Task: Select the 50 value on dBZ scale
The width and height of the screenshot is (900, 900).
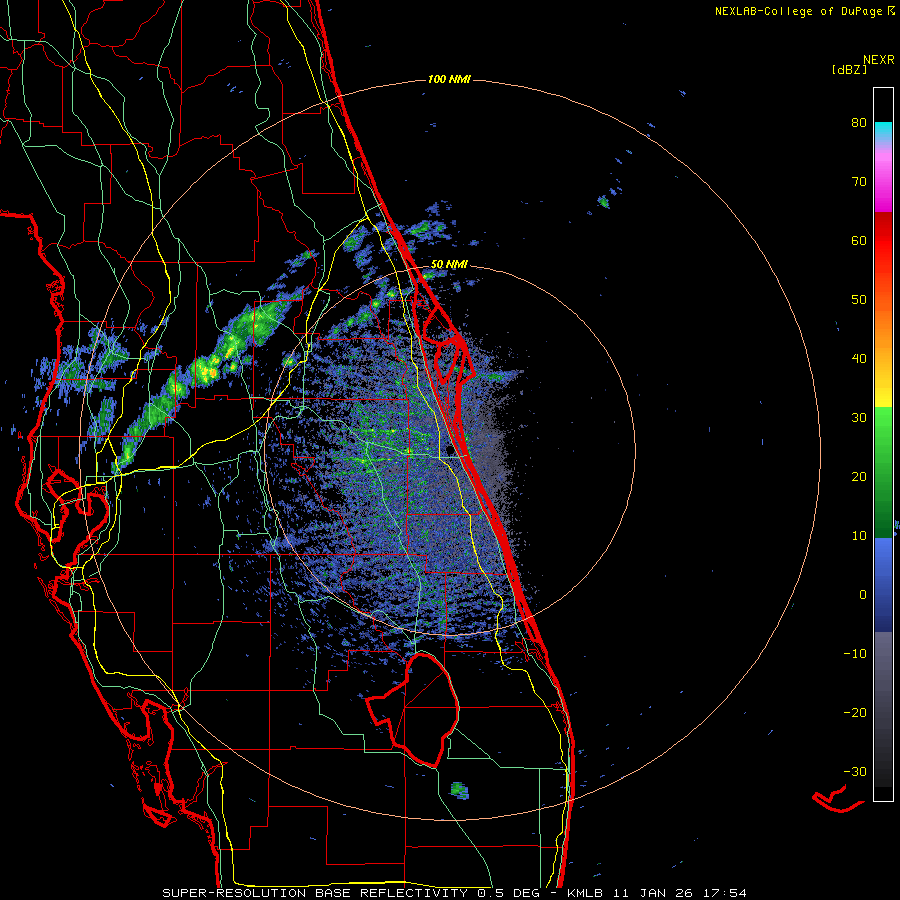Action: [x=859, y=300]
